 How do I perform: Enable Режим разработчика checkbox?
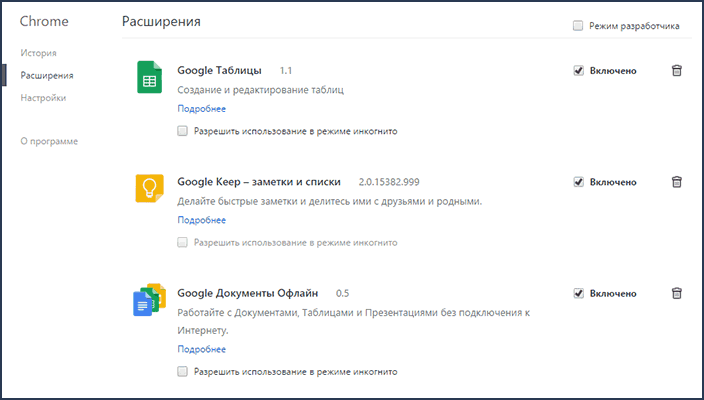[x=578, y=25]
